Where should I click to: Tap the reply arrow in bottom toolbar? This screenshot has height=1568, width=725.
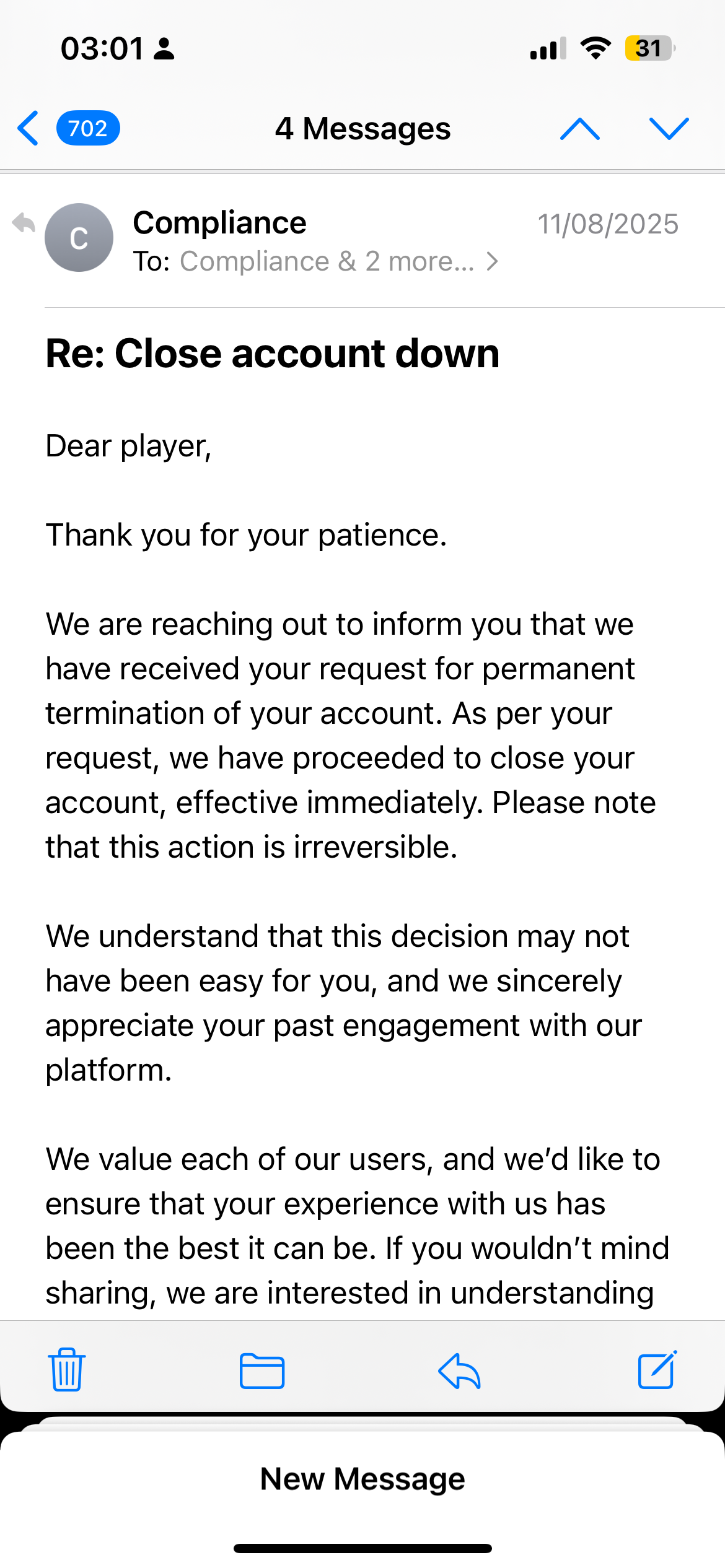click(459, 1370)
